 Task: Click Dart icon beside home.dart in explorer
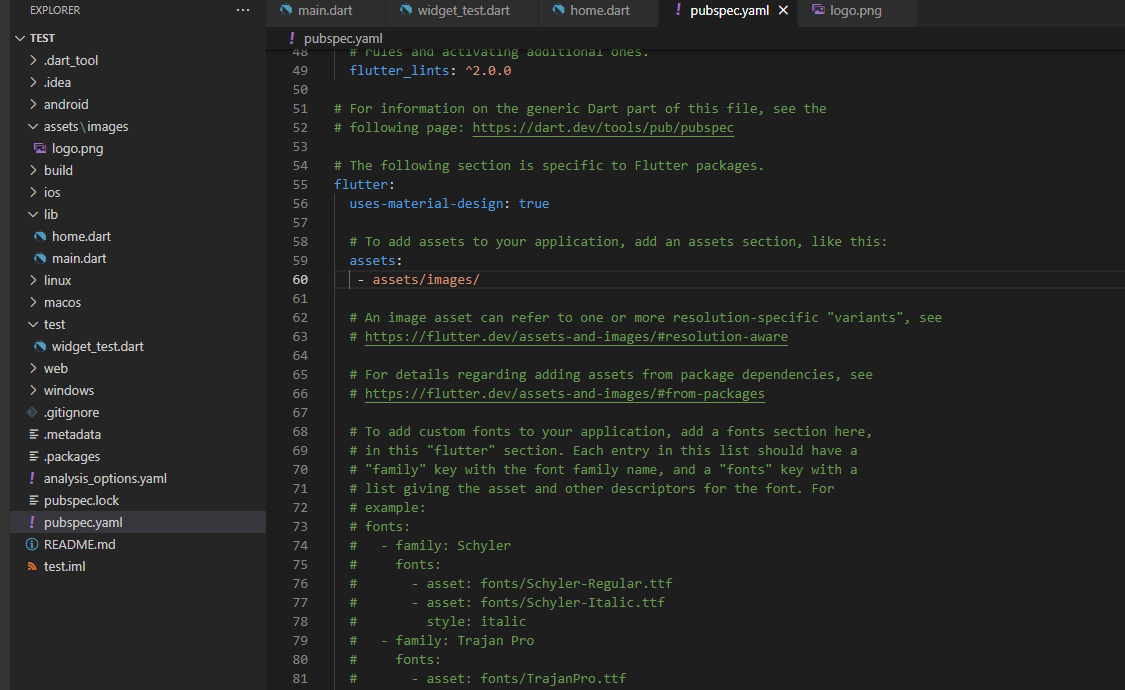tap(40, 237)
